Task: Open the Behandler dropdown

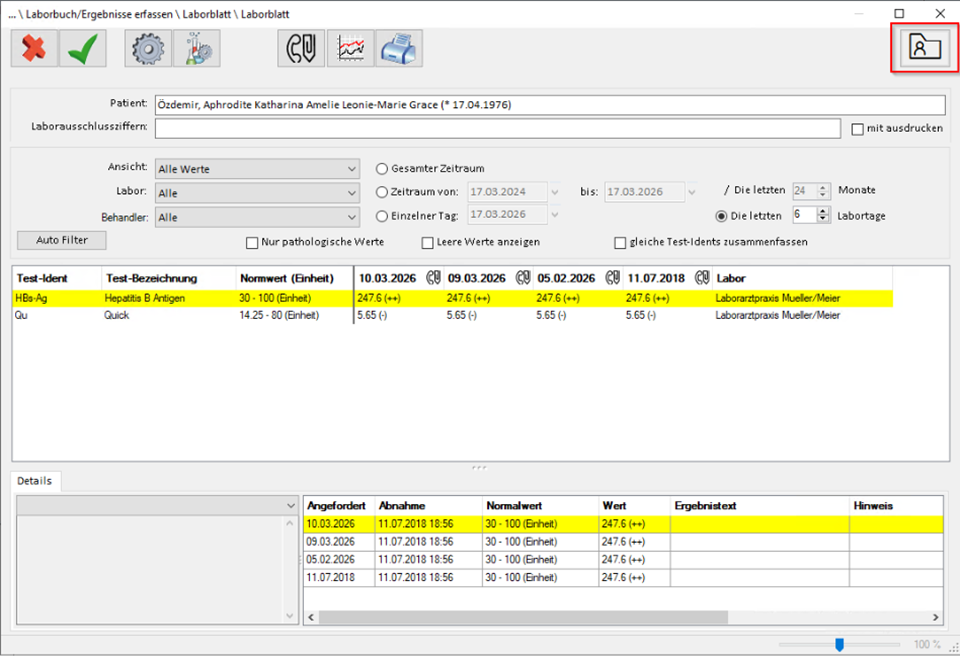Action: (255, 214)
